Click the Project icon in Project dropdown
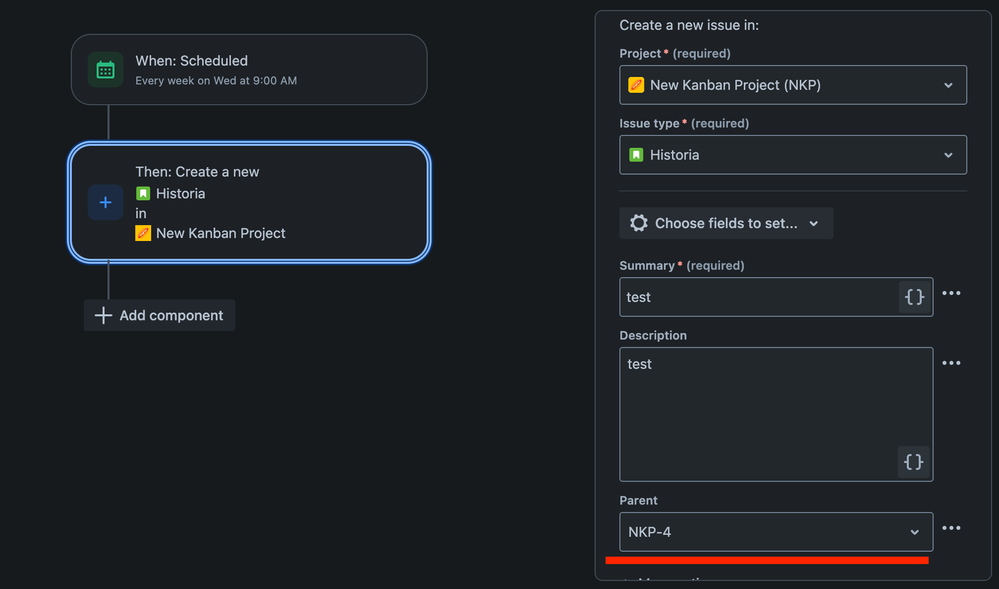 tap(636, 85)
